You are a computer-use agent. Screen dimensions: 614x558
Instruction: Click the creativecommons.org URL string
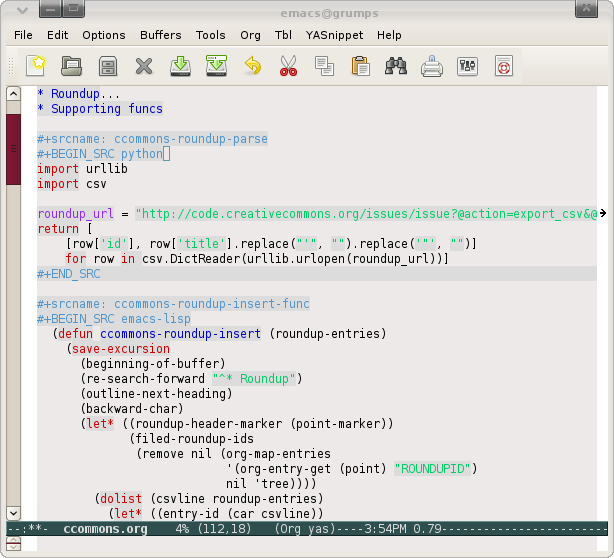point(366,214)
